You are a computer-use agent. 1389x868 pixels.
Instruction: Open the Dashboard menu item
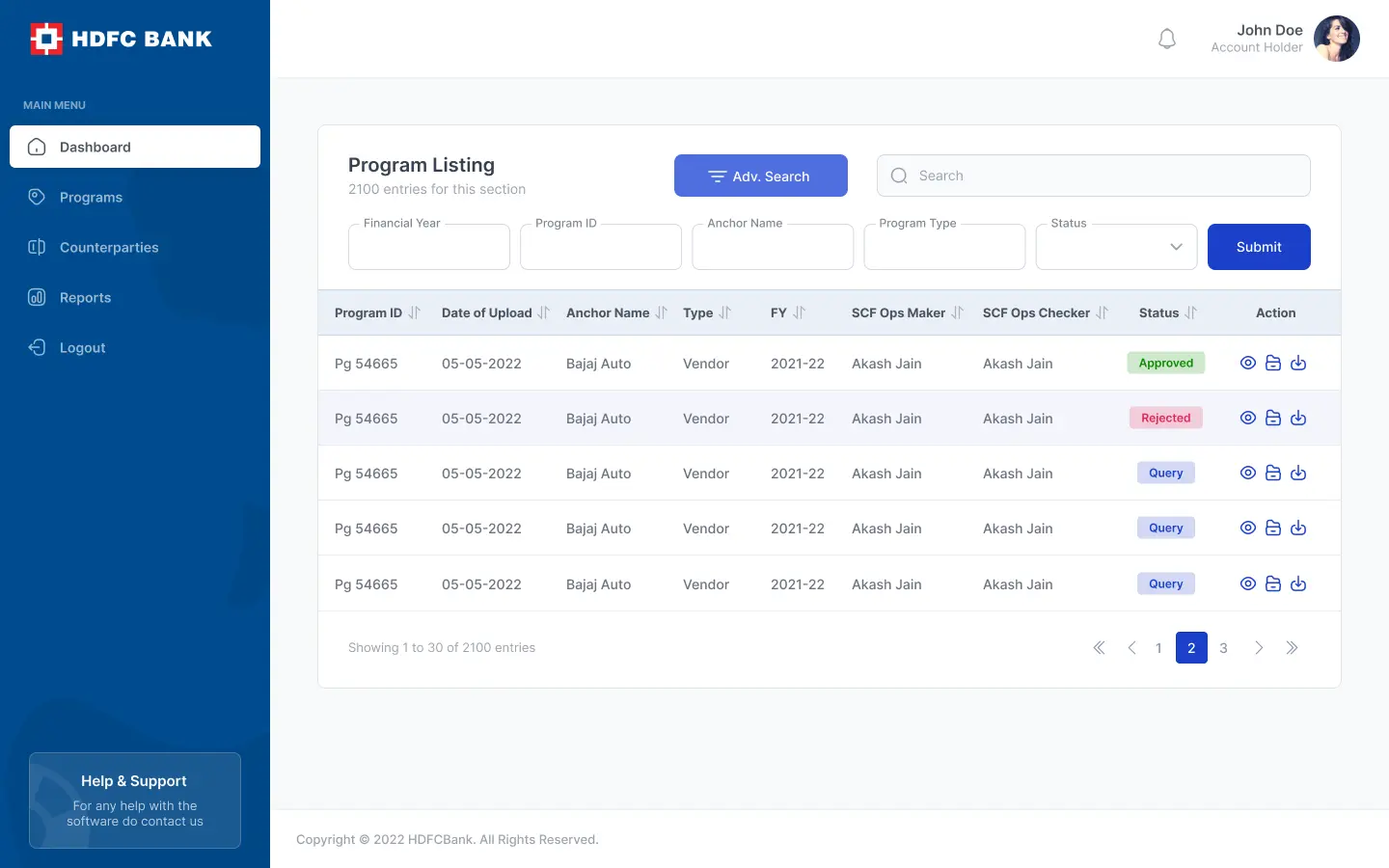135,147
